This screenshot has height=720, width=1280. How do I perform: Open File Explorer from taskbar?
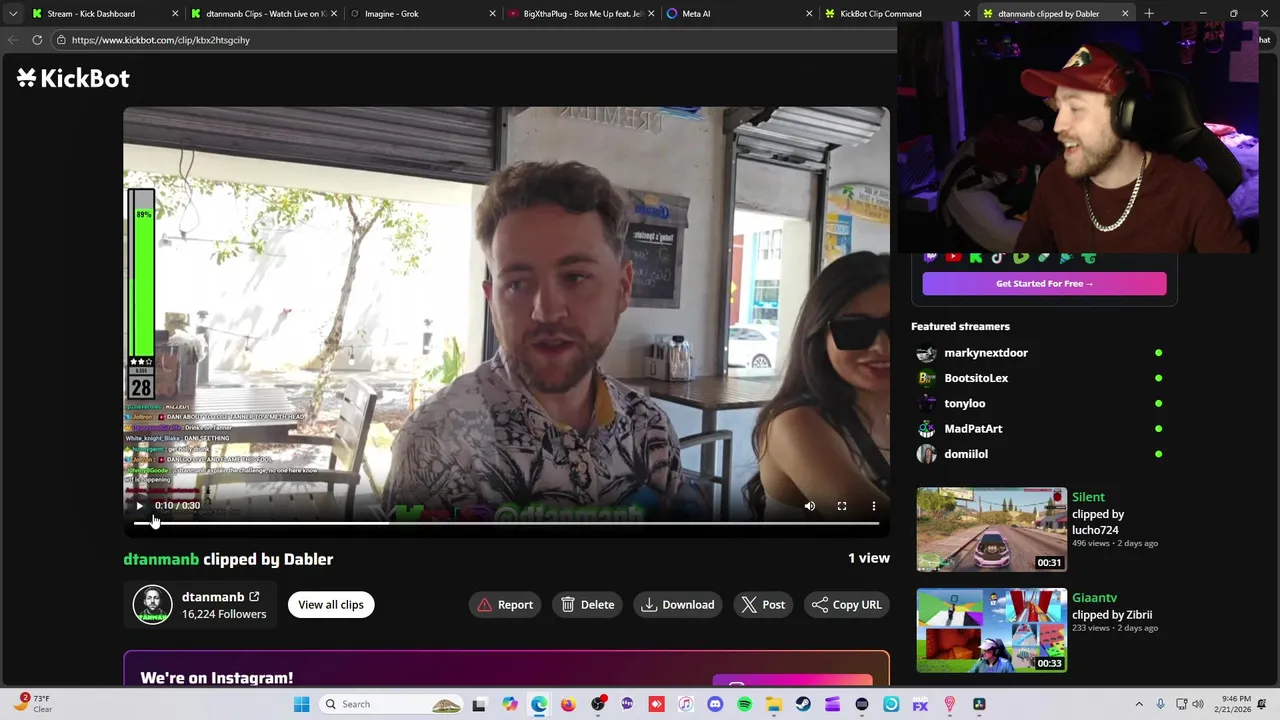(x=774, y=704)
